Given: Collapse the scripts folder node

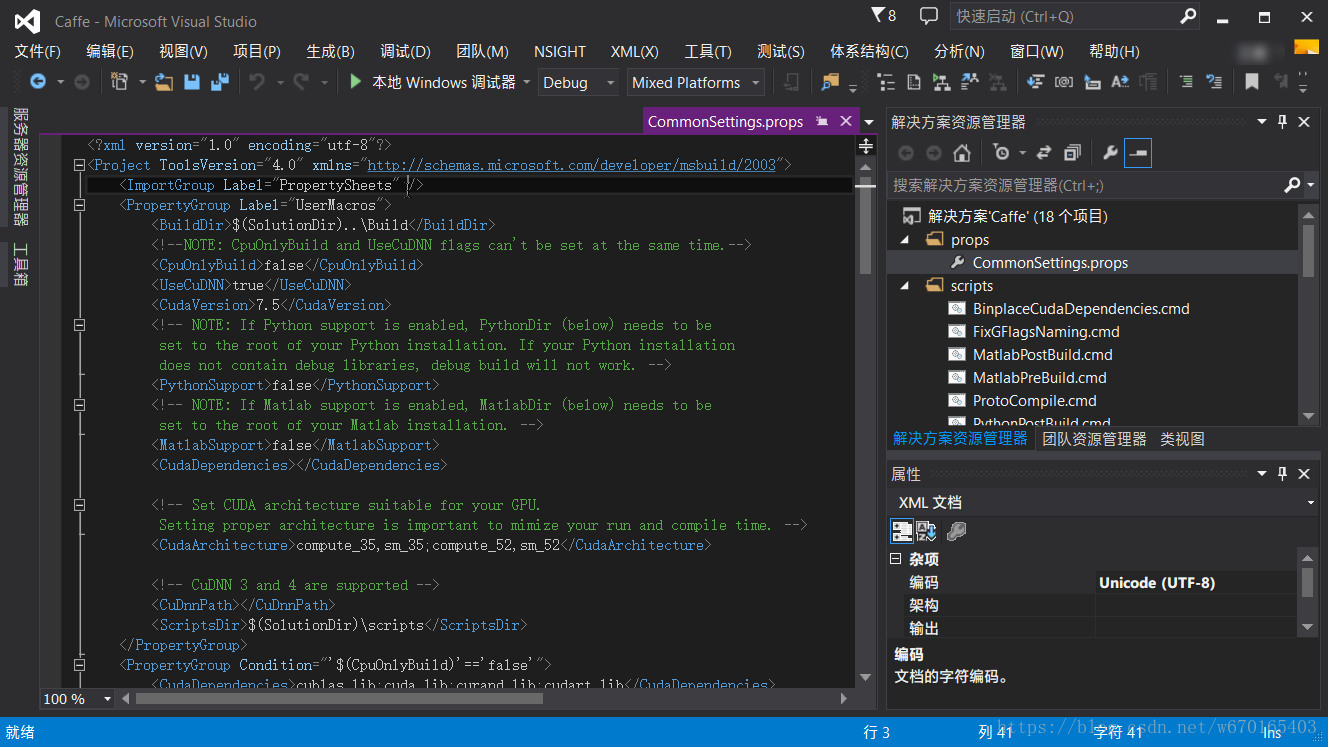Looking at the screenshot, I should tap(905, 286).
